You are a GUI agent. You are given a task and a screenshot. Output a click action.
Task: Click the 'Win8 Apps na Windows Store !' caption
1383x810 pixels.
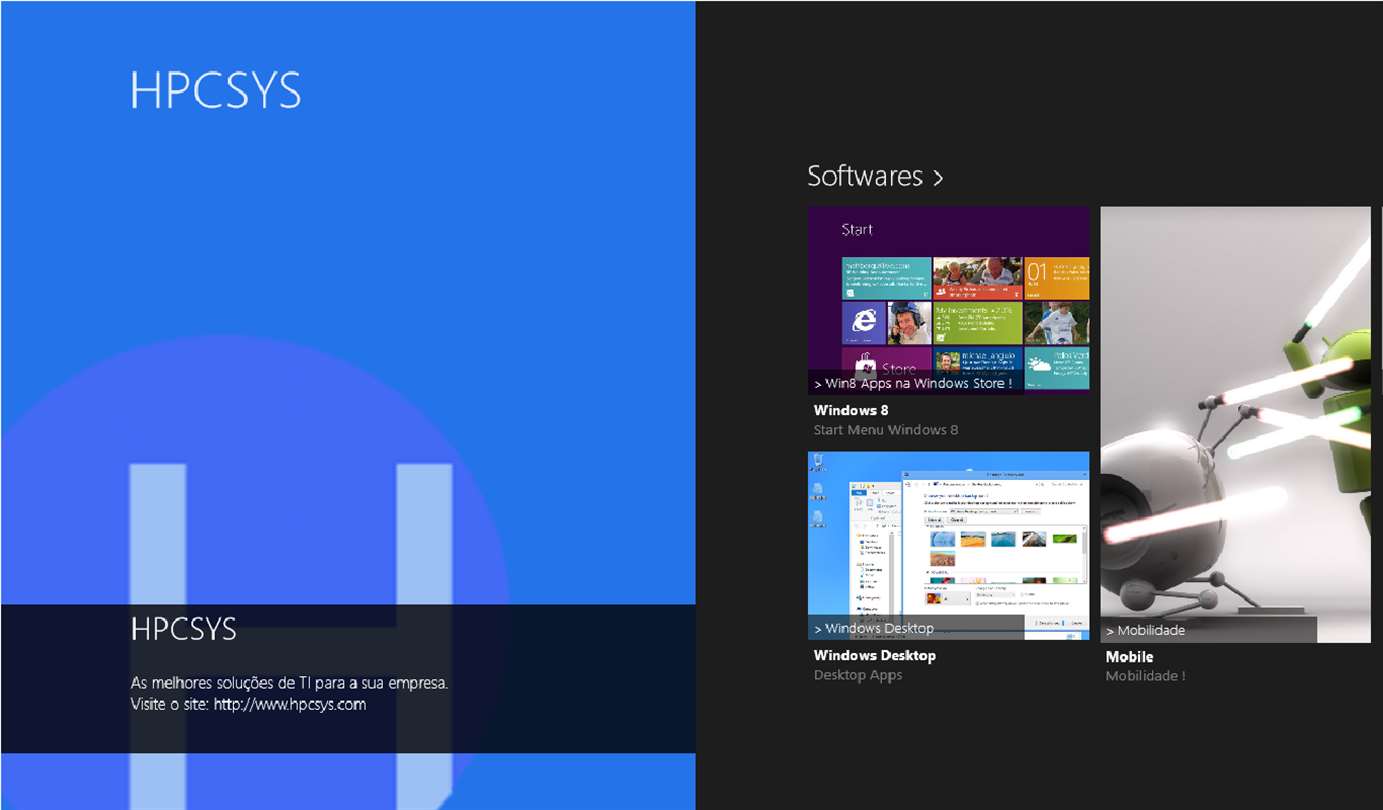[915, 383]
